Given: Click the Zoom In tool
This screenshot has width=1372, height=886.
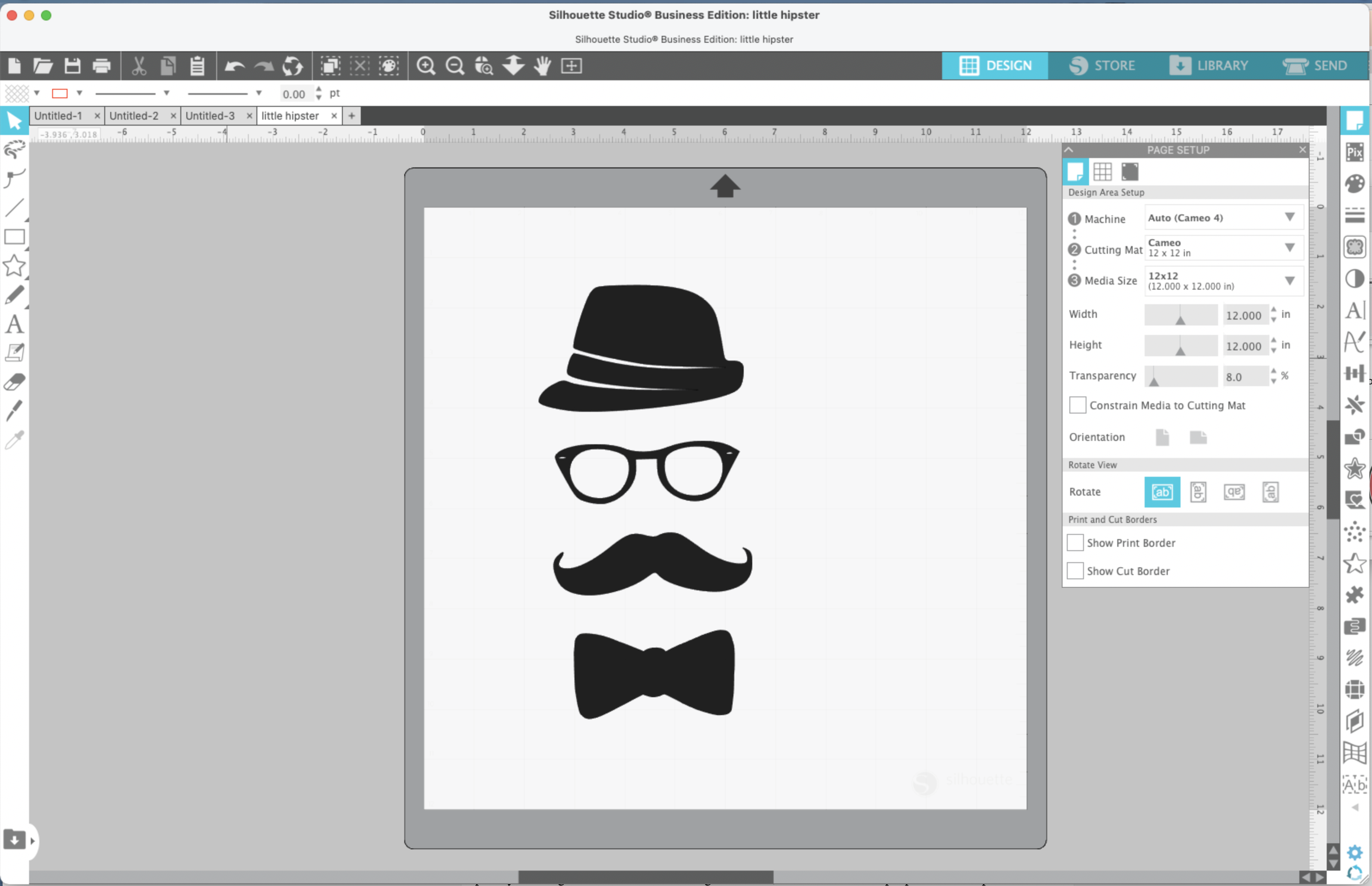Looking at the screenshot, I should click(426, 66).
